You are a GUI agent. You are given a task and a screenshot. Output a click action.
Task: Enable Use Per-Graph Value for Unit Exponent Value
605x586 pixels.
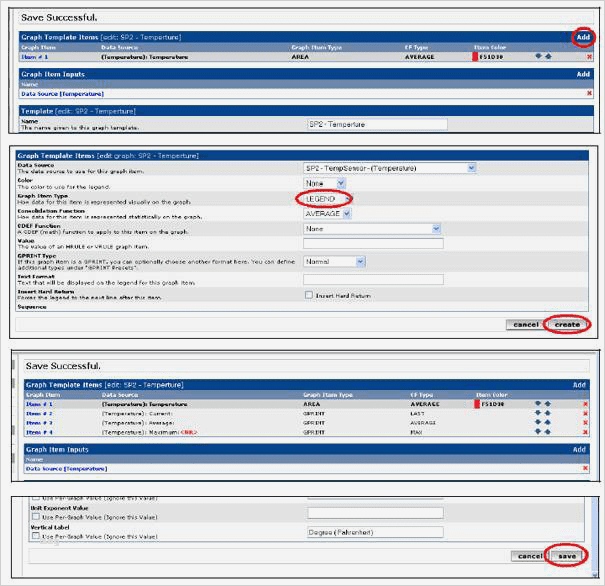pos(36,516)
